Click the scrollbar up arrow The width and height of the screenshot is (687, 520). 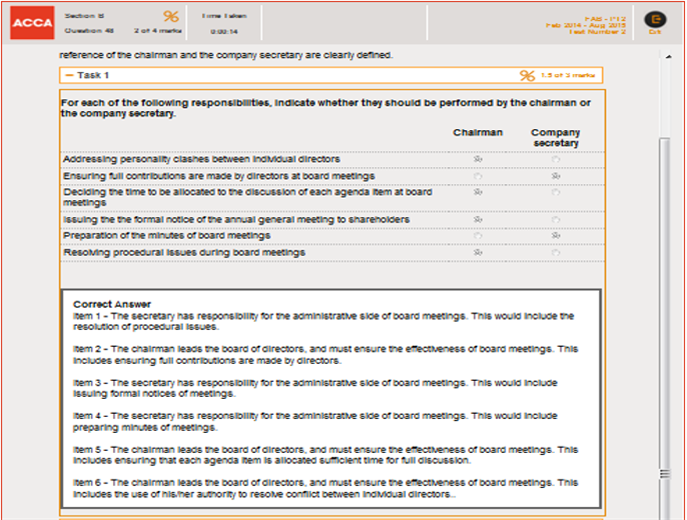[x=665, y=56]
